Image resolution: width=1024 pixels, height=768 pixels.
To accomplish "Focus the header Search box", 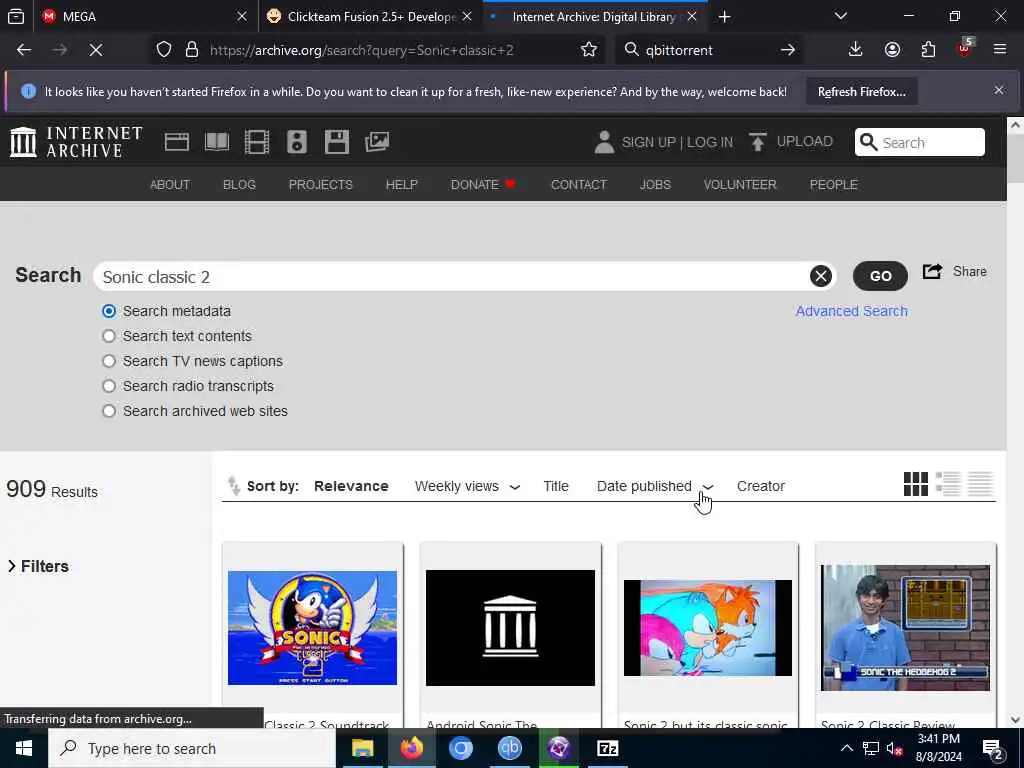I will point(920,142).
